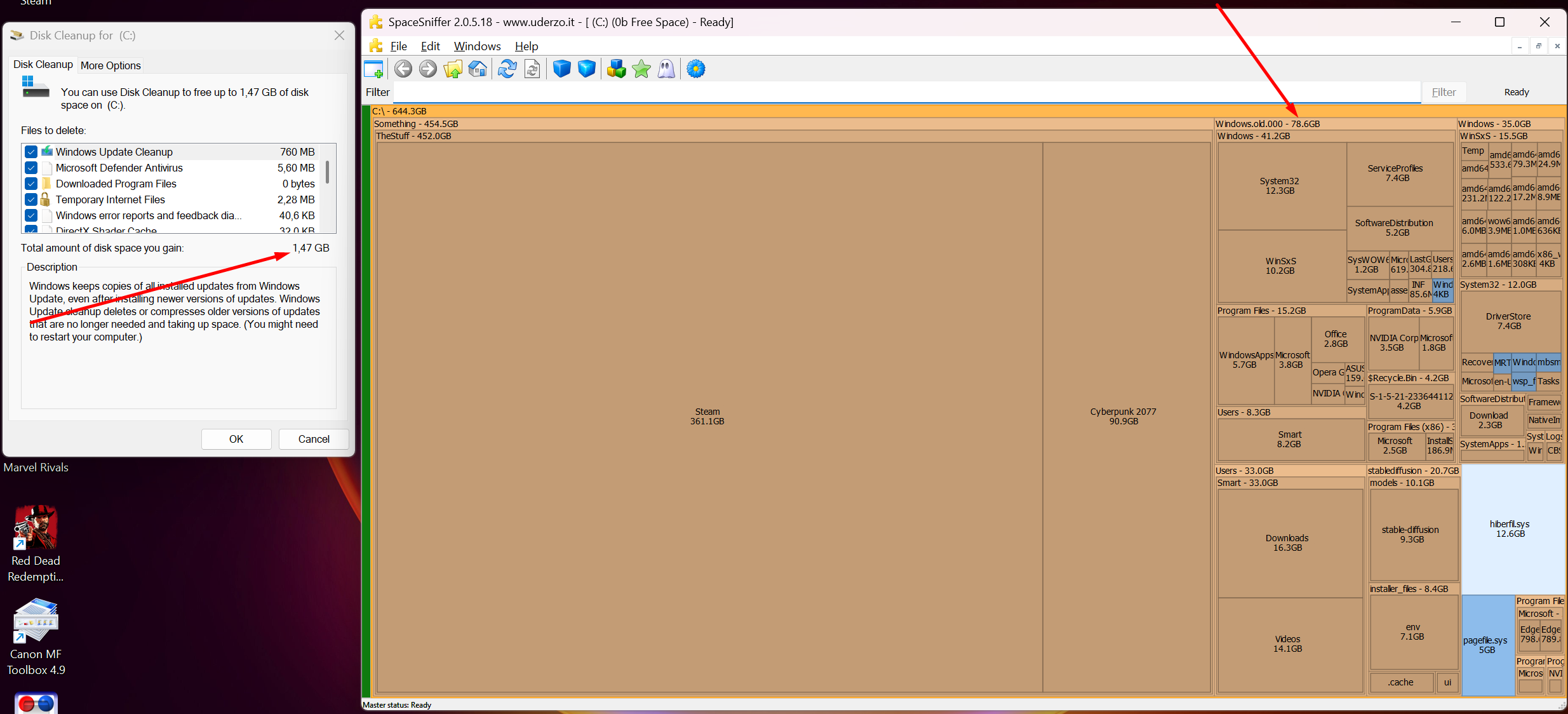Toggle the ghost unknown space icon

point(666,69)
